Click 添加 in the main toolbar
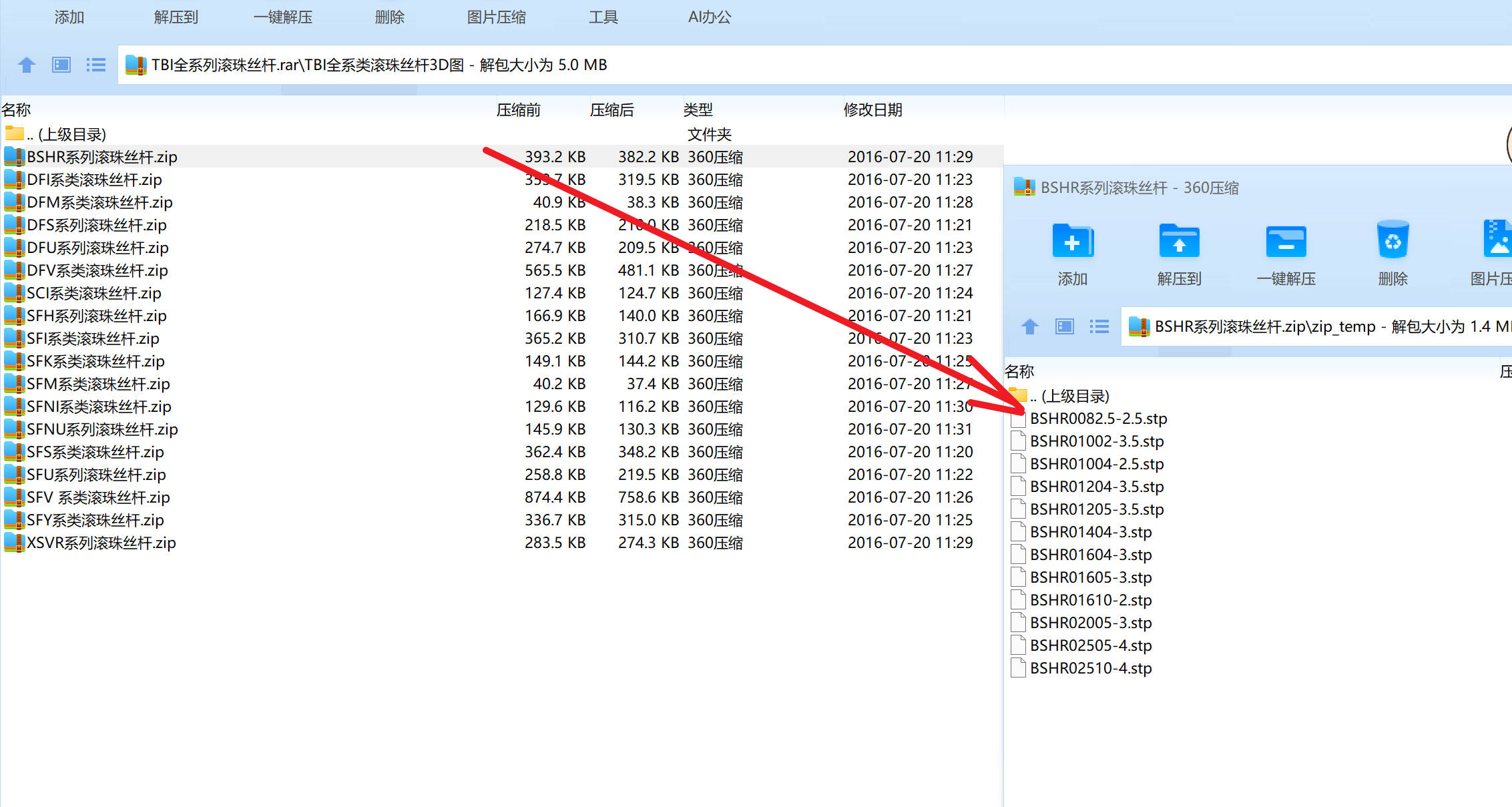1512x807 pixels. 69,17
